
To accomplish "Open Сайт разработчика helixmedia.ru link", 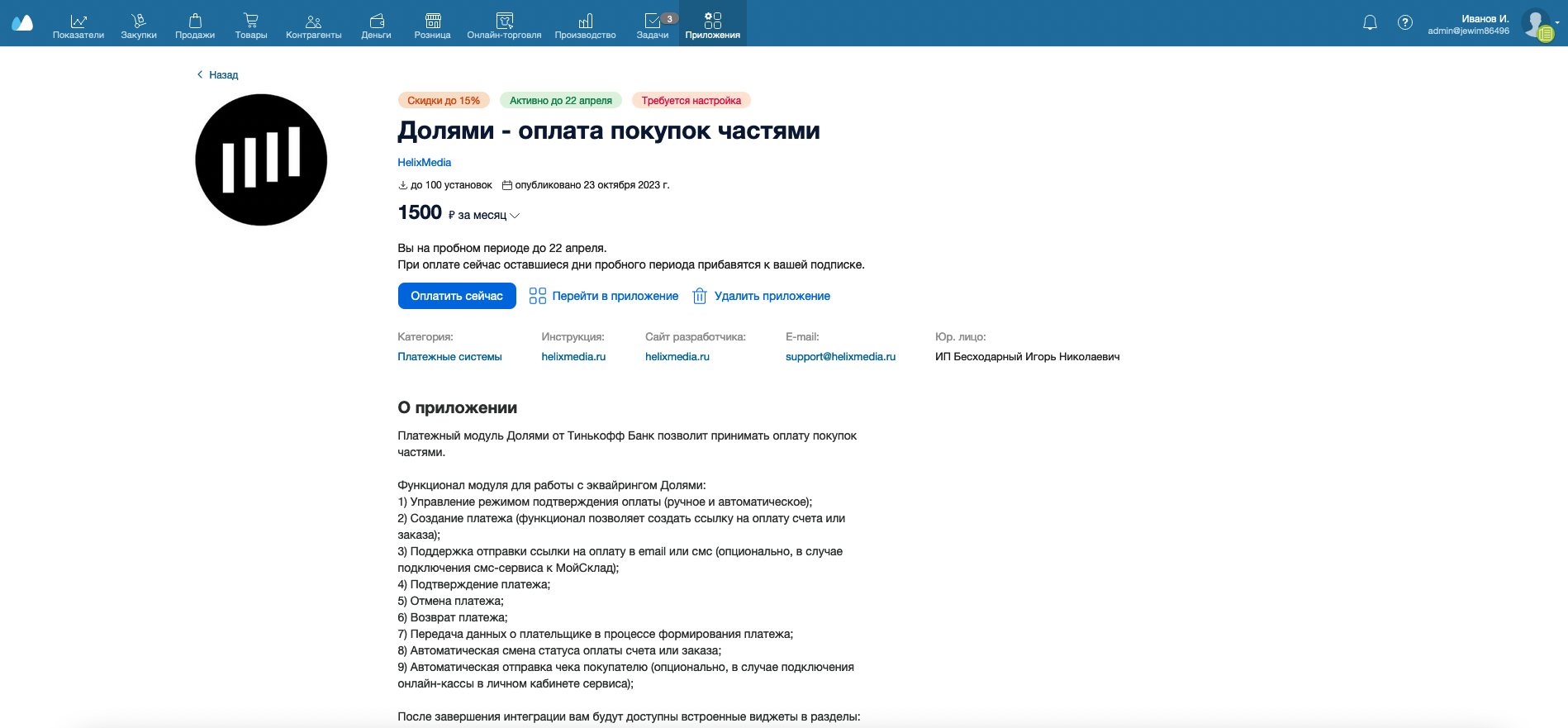I will click(677, 357).
